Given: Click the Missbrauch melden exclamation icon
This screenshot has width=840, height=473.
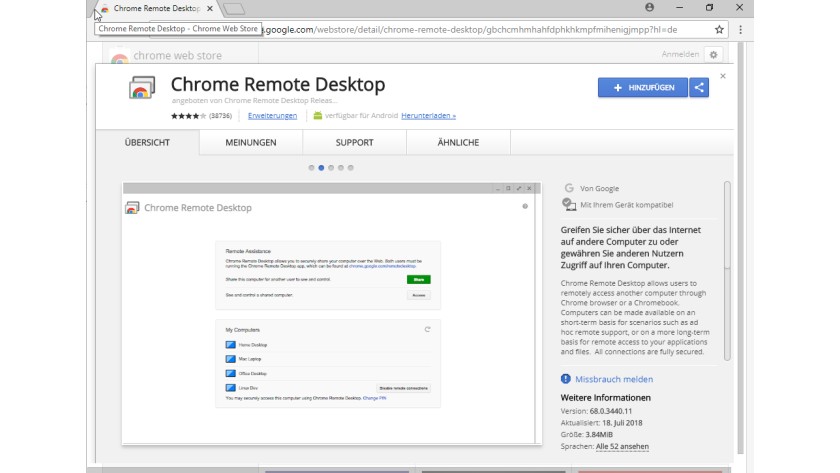Looking at the screenshot, I should click(566, 379).
